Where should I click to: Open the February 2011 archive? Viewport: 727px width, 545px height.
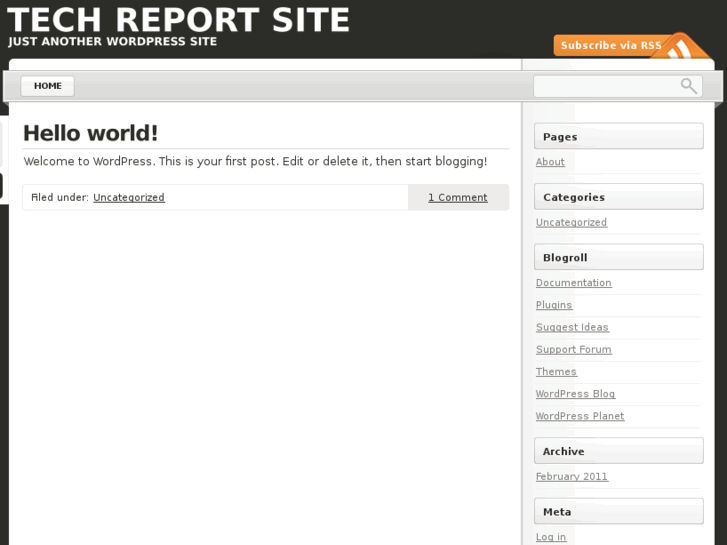click(x=572, y=477)
